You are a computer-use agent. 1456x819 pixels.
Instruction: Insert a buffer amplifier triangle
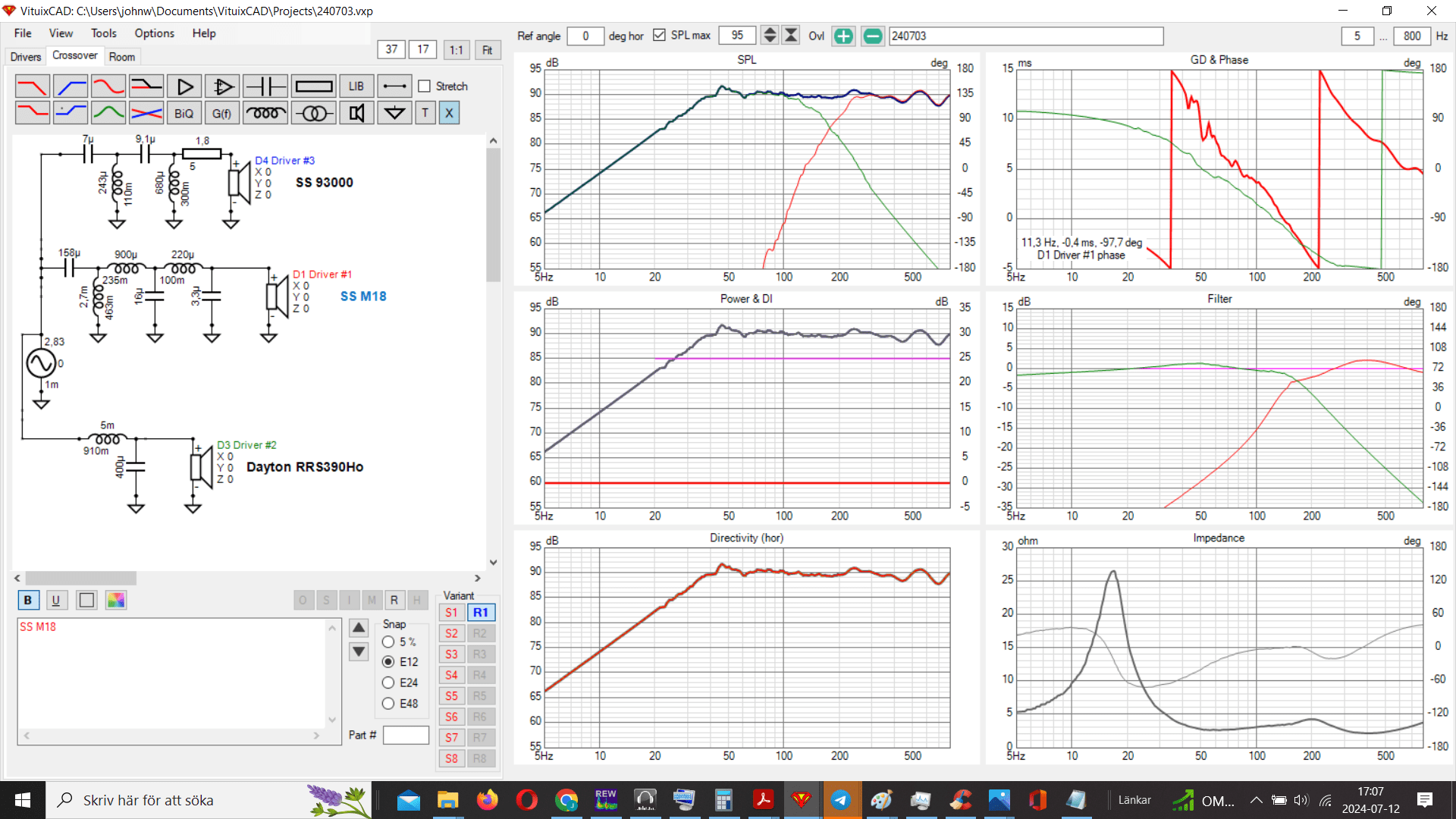(x=184, y=86)
